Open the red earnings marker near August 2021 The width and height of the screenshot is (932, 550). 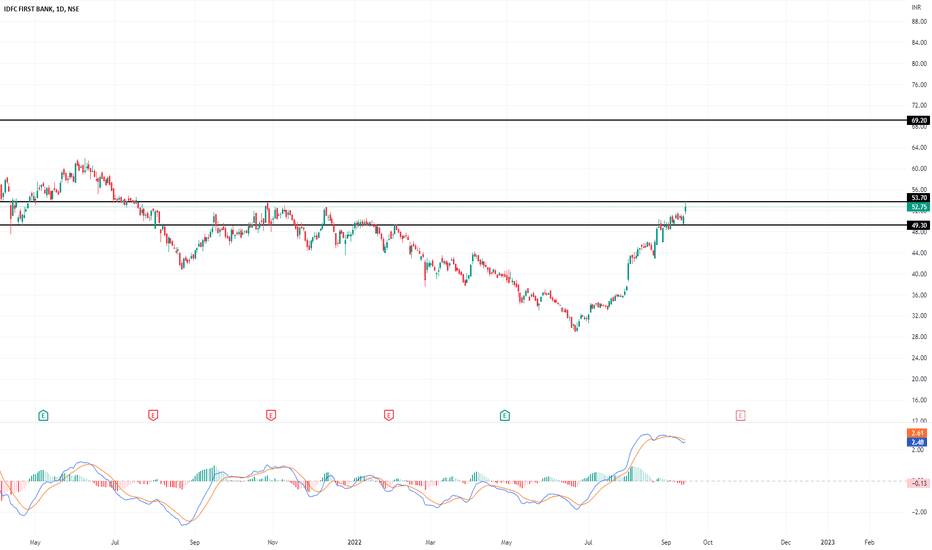click(x=153, y=416)
